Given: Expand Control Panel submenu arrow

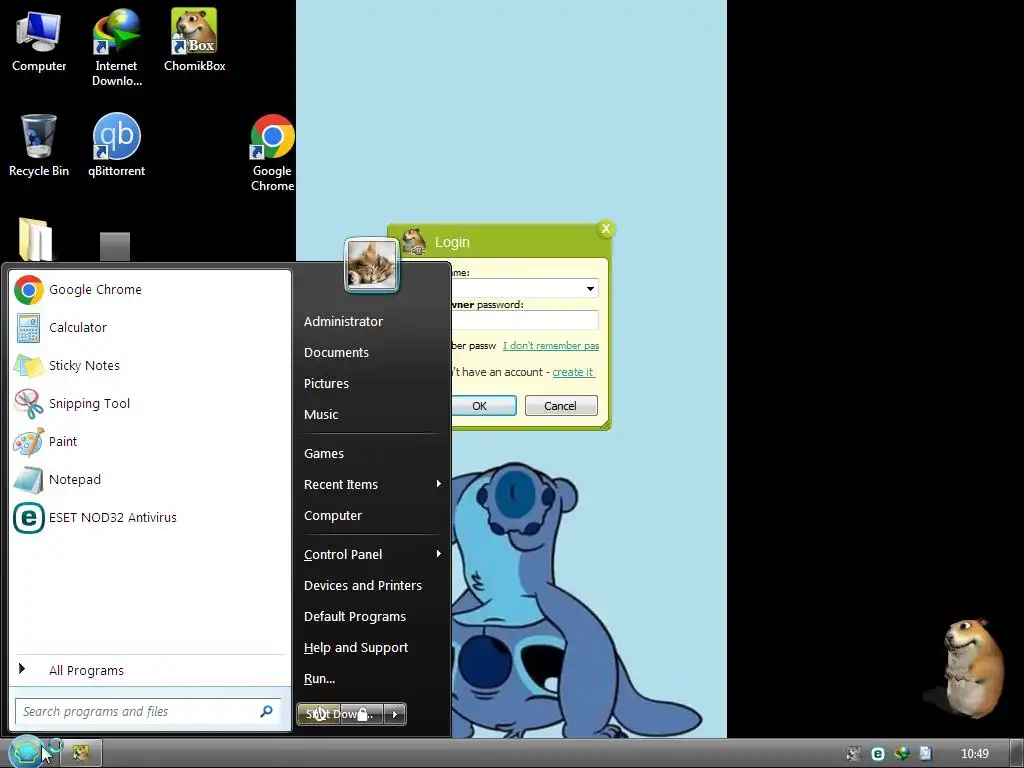Looking at the screenshot, I should 439,554.
